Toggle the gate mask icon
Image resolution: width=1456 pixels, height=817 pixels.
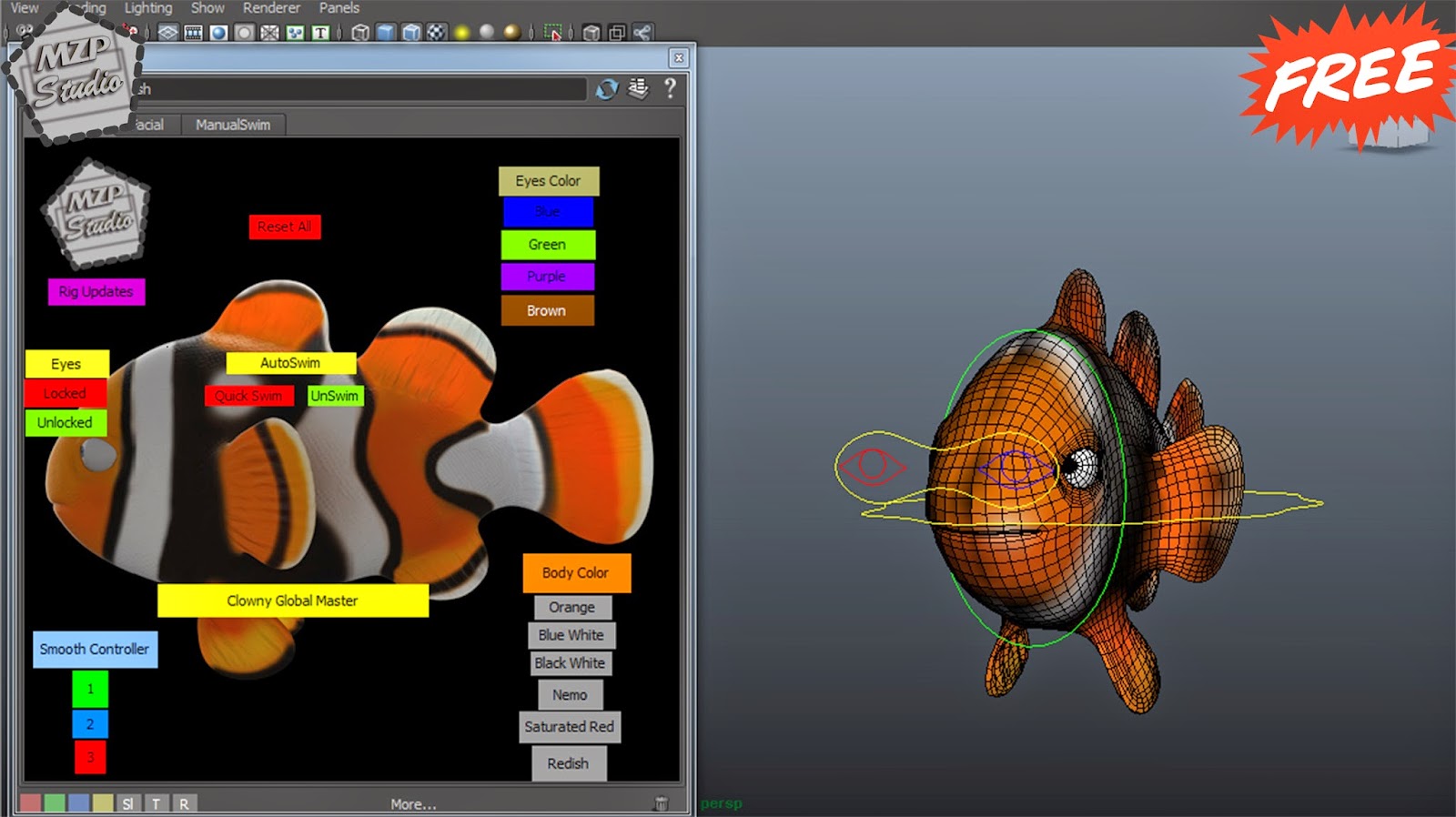pos(244,33)
